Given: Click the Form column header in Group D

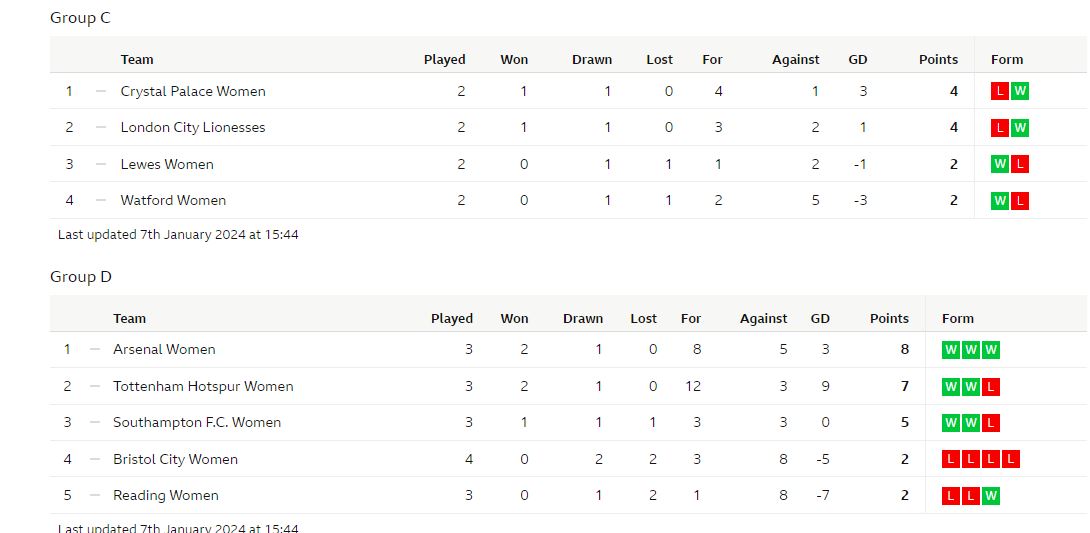Looking at the screenshot, I should [958, 319].
